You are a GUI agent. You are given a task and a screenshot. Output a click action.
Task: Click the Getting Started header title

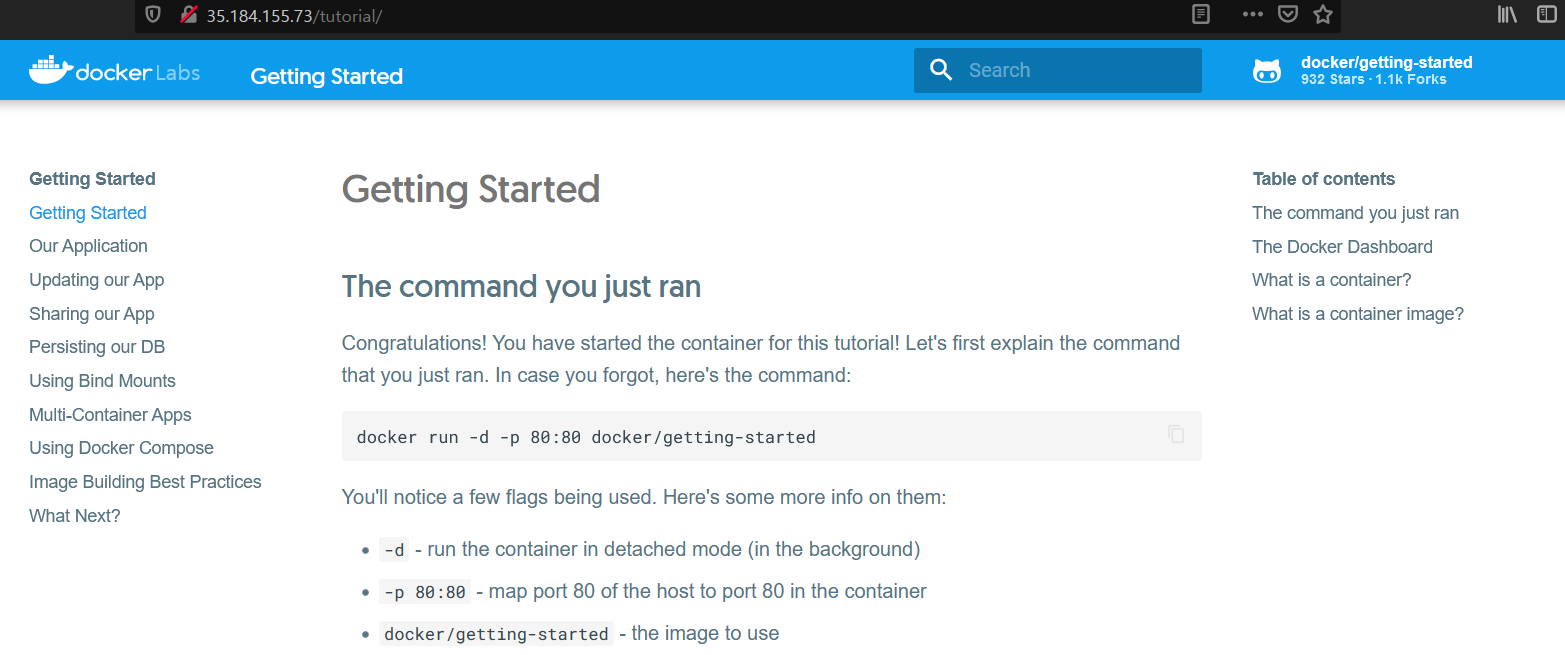[326, 76]
